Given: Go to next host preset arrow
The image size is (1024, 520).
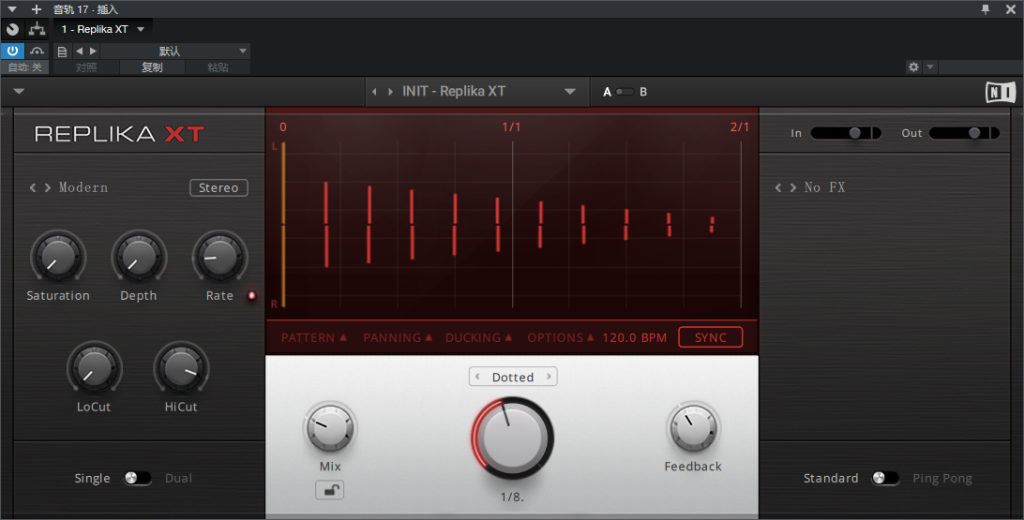Looking at the screenshot, I should click(x=93, y=51).
